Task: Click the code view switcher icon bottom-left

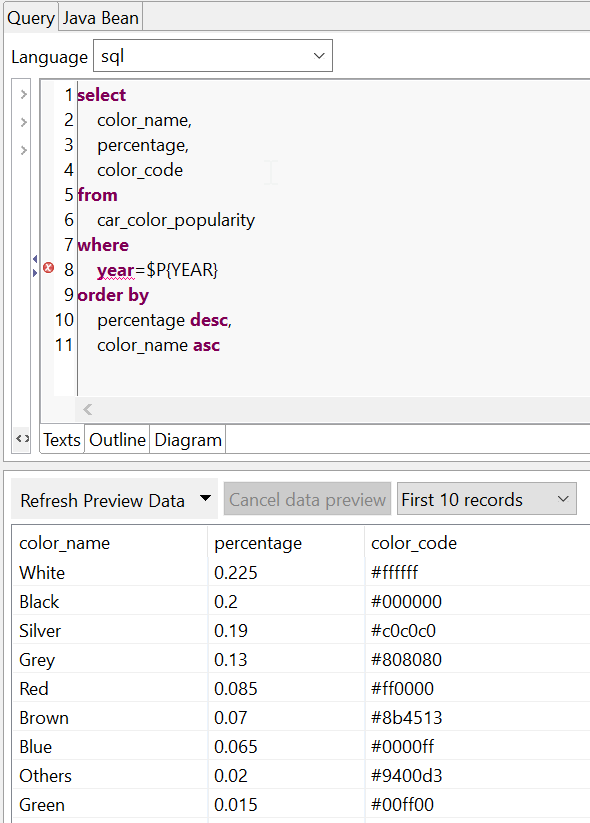Action: (21, 439)
